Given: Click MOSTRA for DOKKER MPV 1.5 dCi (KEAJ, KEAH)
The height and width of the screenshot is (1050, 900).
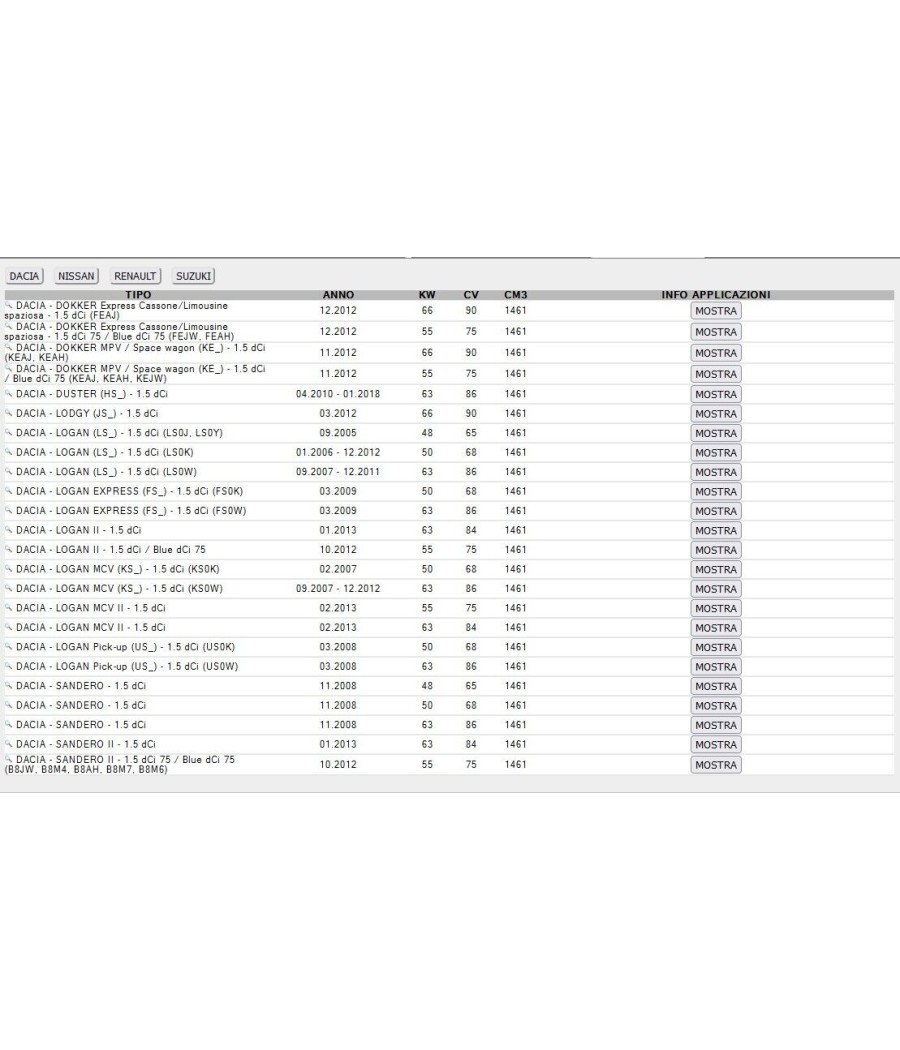Looking at the screenshot, I should [716, 353].
